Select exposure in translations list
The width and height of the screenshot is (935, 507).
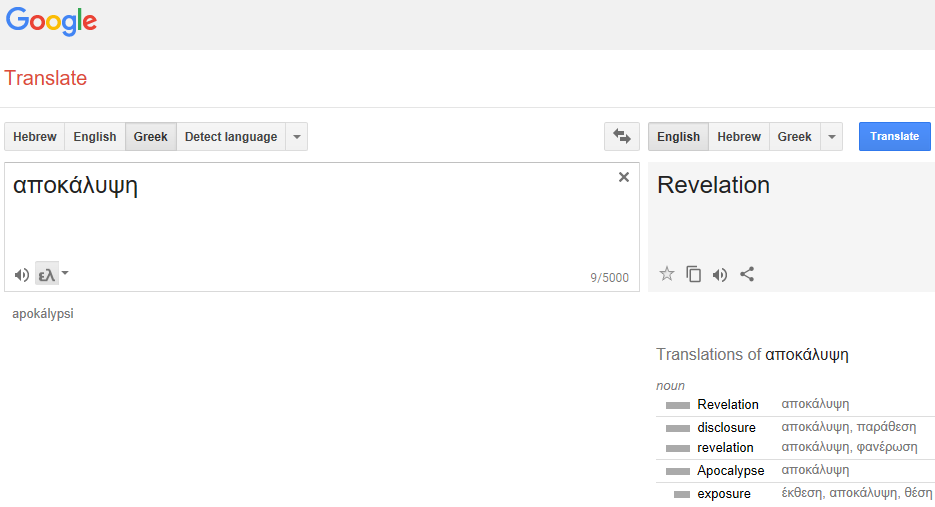click(x=724, y=494)
